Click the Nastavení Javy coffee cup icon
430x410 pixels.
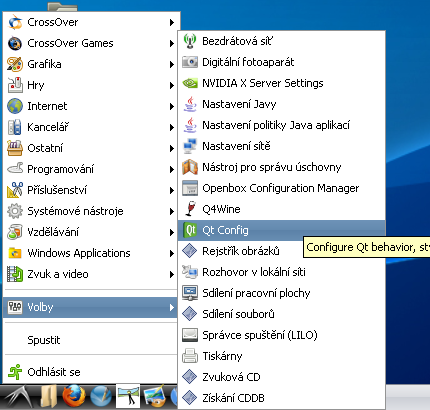pos(190,104)
